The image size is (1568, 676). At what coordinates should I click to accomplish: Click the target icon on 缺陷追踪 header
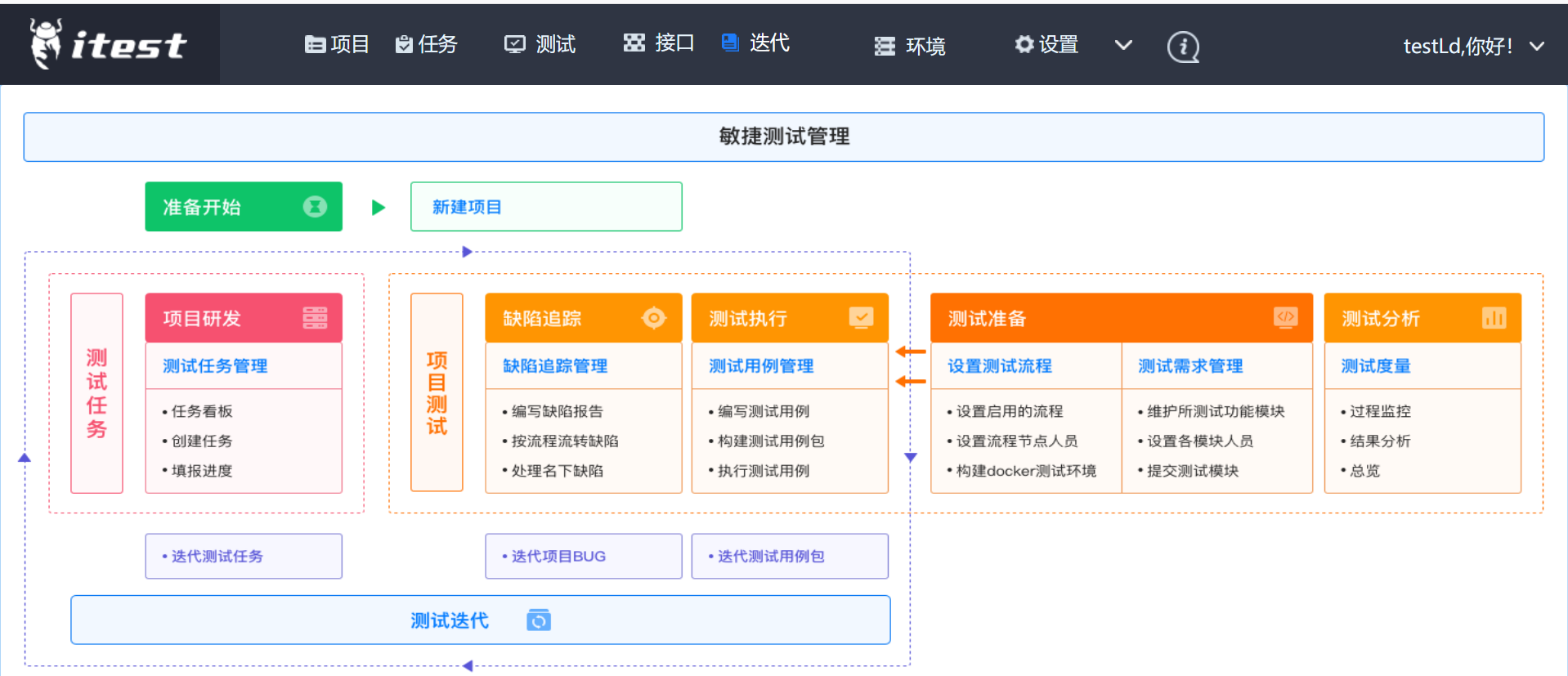(x=654, y=318)
